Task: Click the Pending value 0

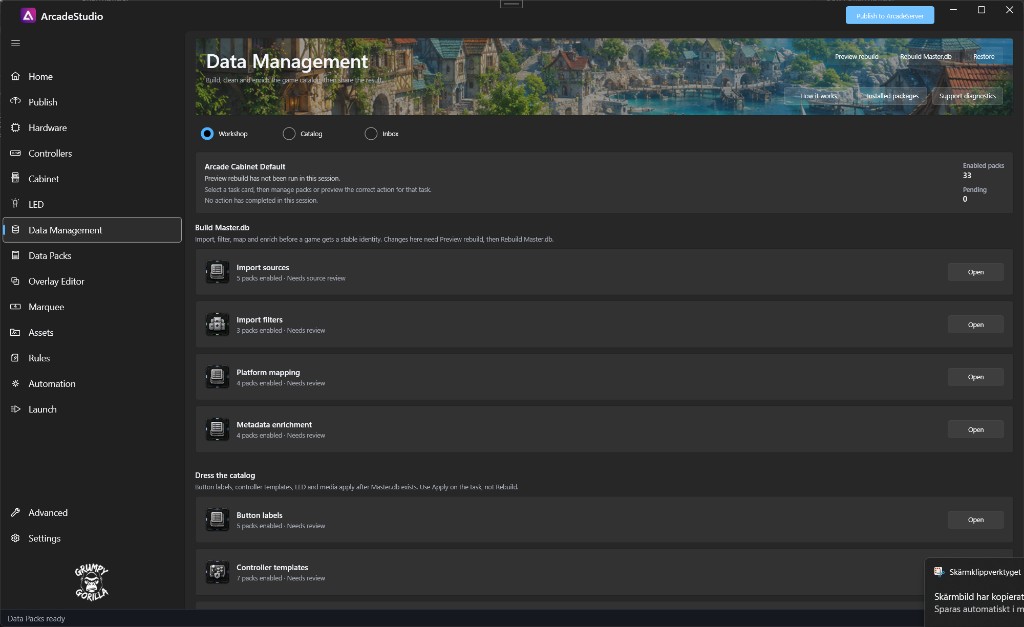Action: (965, 199)
